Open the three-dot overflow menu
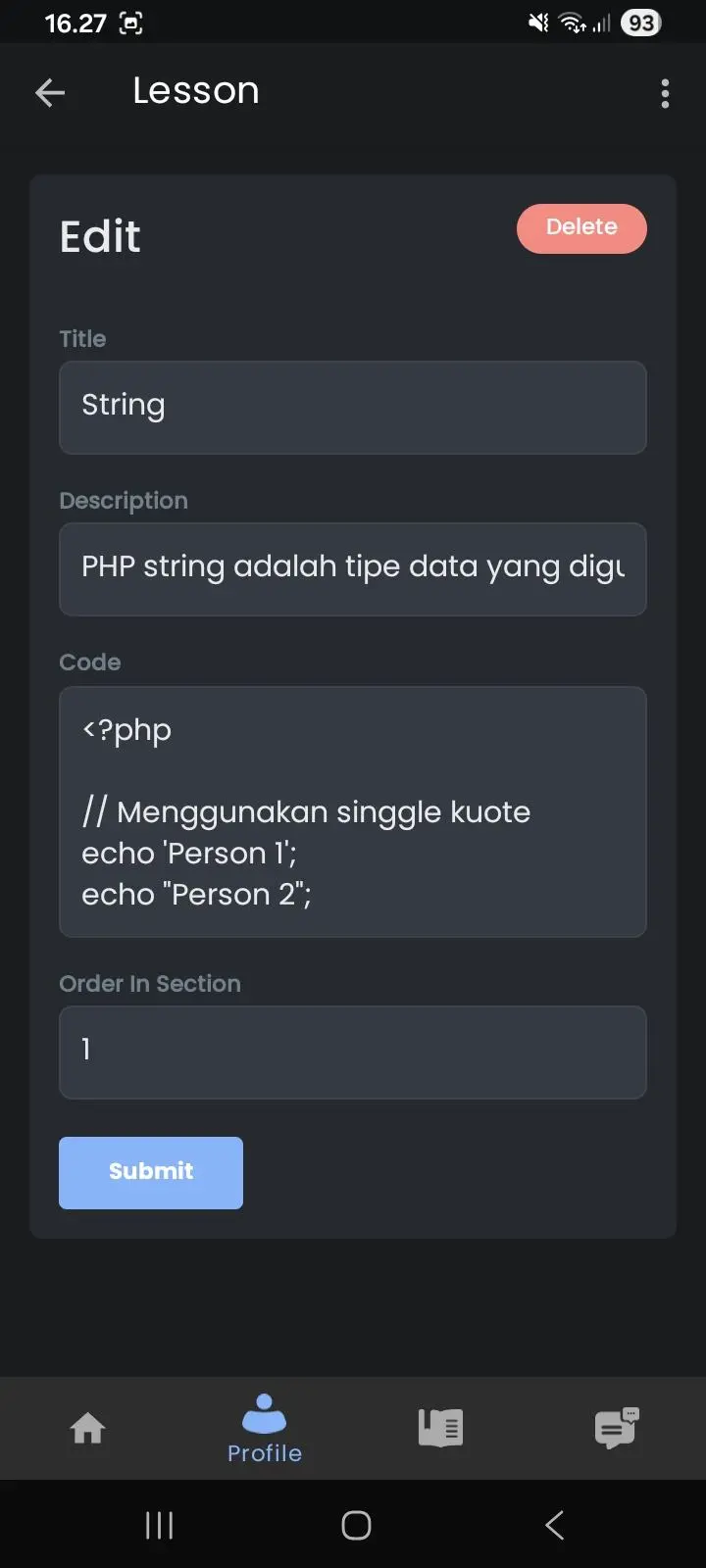Screen dimensions: 706x1568 [x=665, y=93]
